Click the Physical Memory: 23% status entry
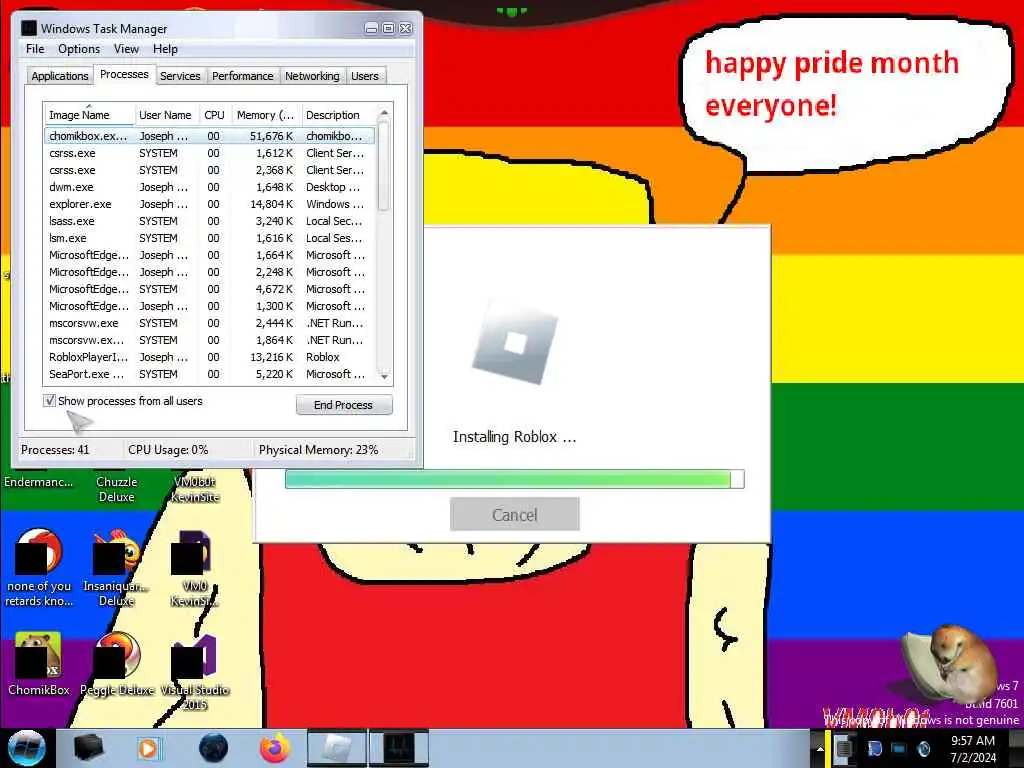Screen dimensions: 1024x768 pyautogui.click(x=318, y=450)
